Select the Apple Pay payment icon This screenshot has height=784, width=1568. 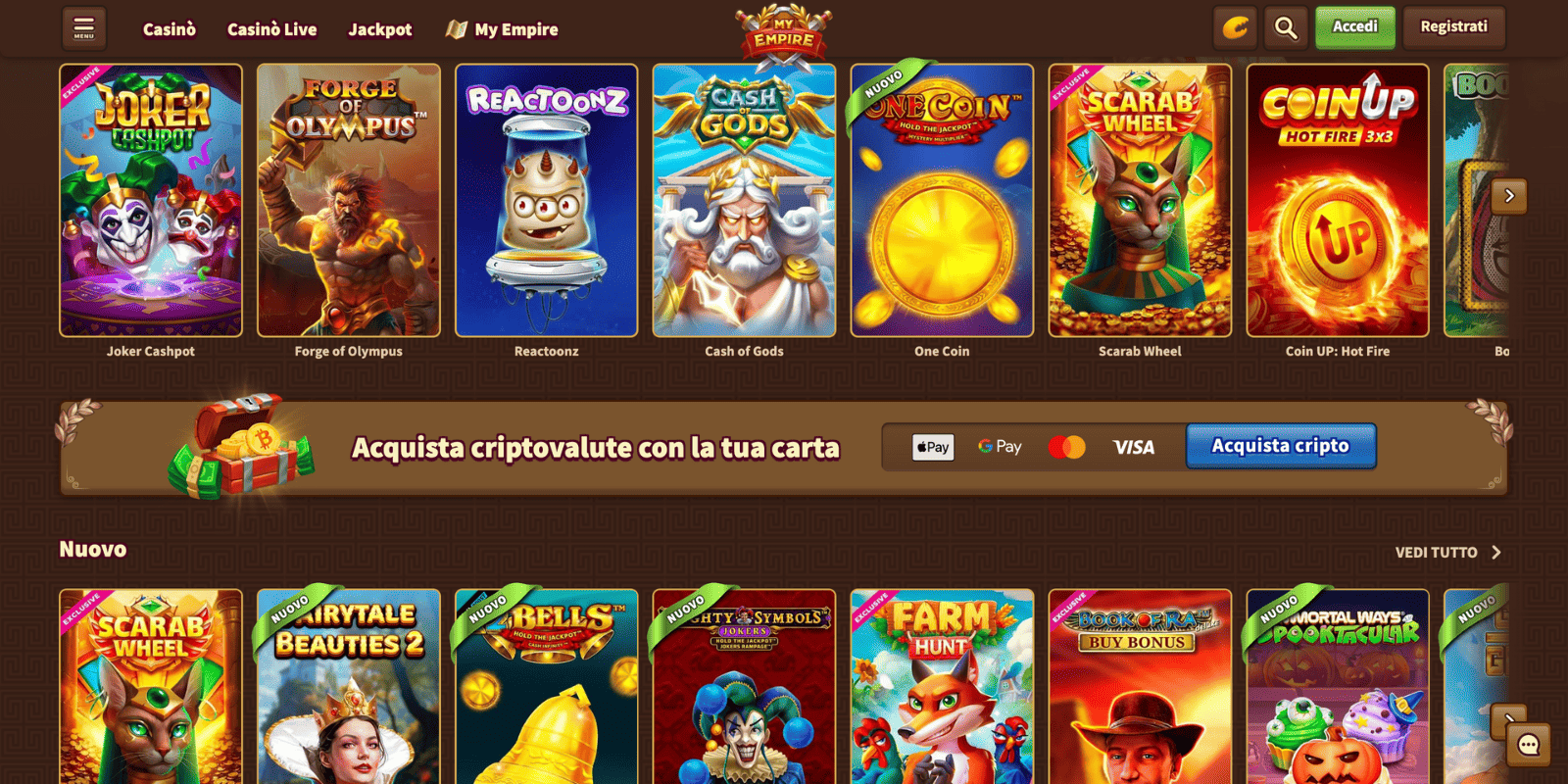point(933,447)
